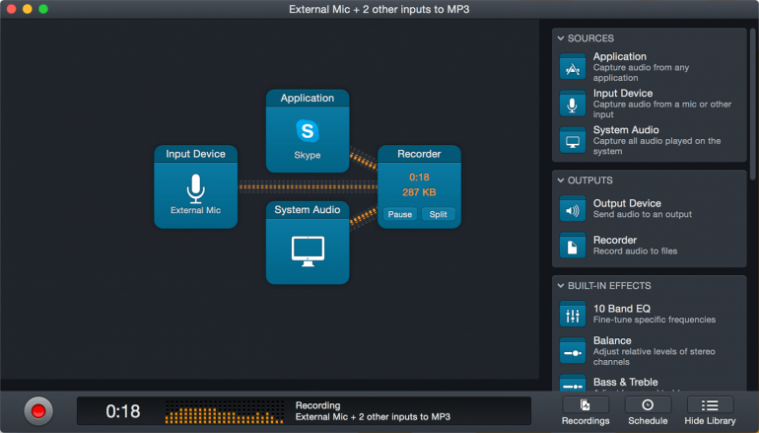Click the External Mic label

[x=196, y=210]
